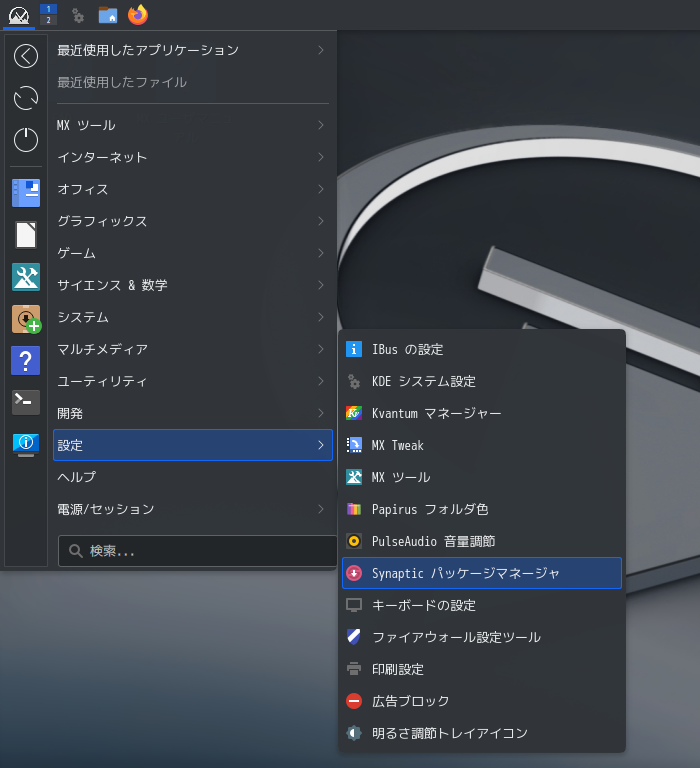Click the 広告ブロック red minus icon
Viewport: 700px width, 768px height.
coord(354,701)
